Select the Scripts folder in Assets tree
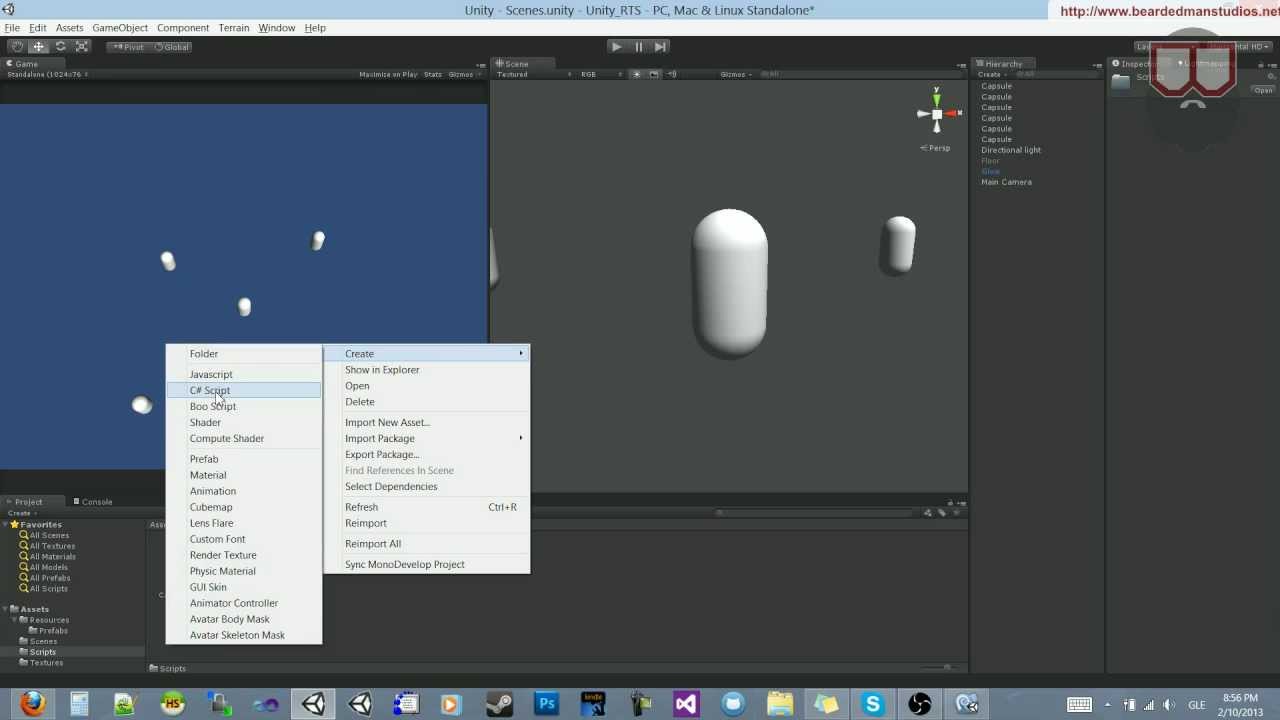This screenshot has height=720, width=1280. (x=43, y=652)
